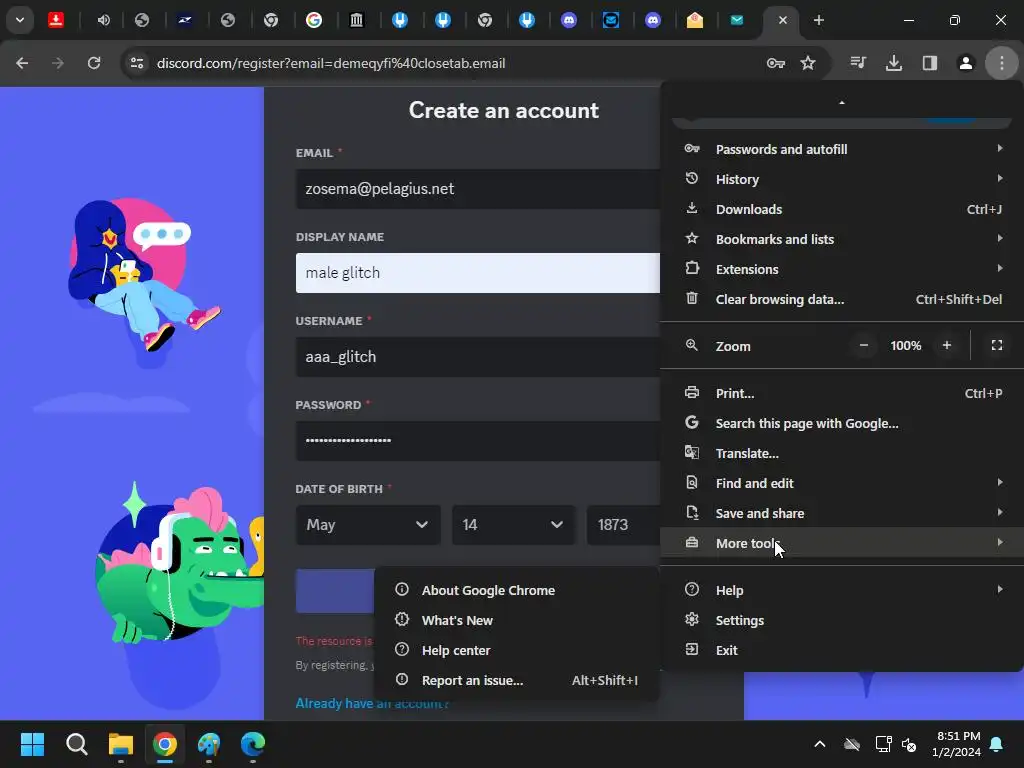Open the network display tray icon
Viewport: 1024px width, 768px height.
click(x=883, y=744)
